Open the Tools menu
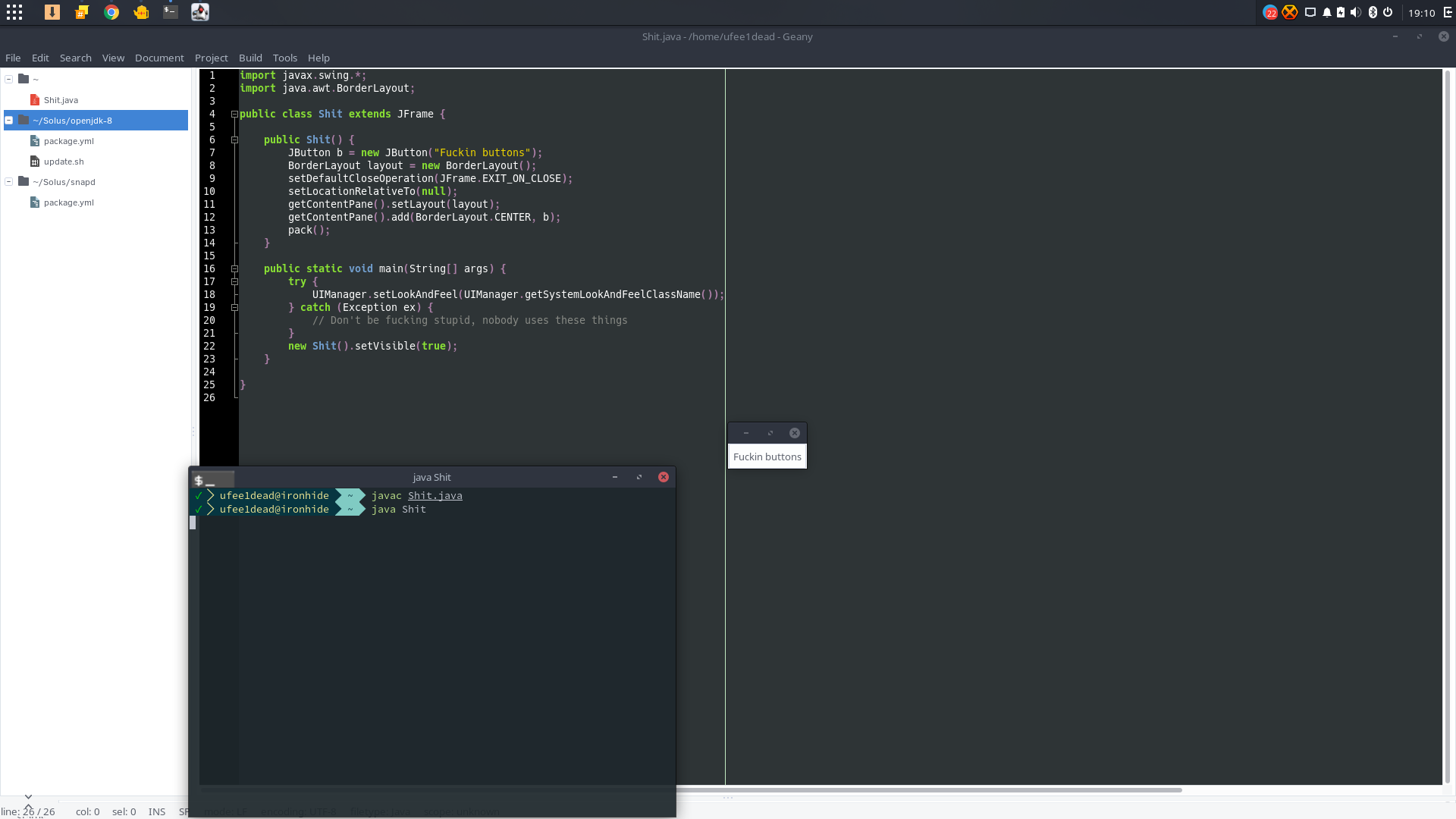 [x=285, y=58]
